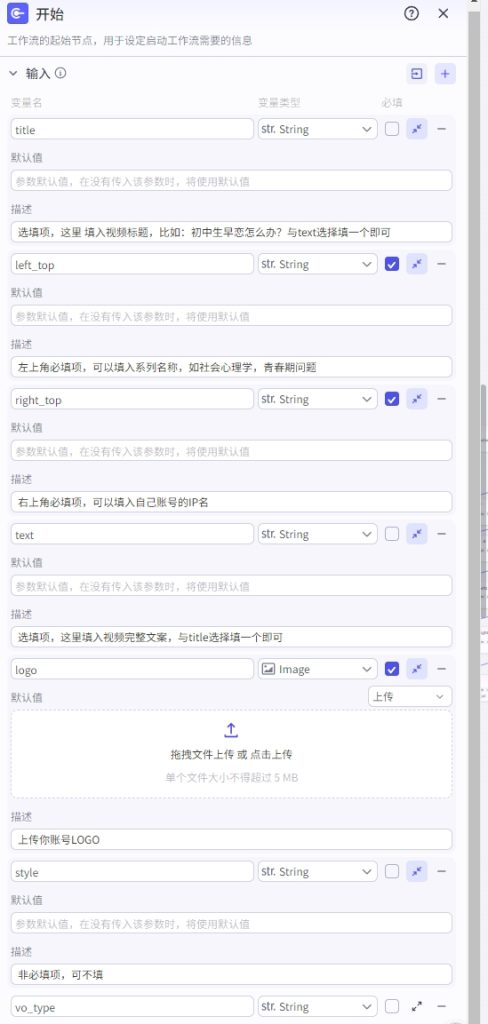Click the default value field under right_top
488x1024 pixels.
231,451
